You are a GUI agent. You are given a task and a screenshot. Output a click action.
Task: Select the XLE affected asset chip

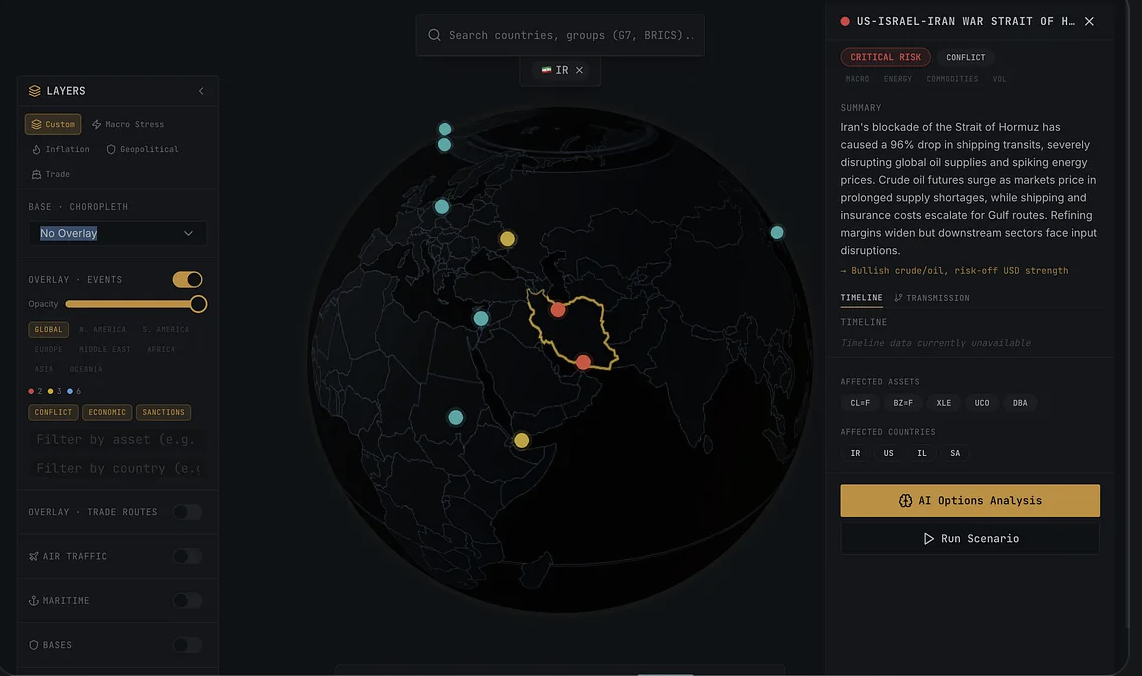pyautogui.click(x=944, y=403)
